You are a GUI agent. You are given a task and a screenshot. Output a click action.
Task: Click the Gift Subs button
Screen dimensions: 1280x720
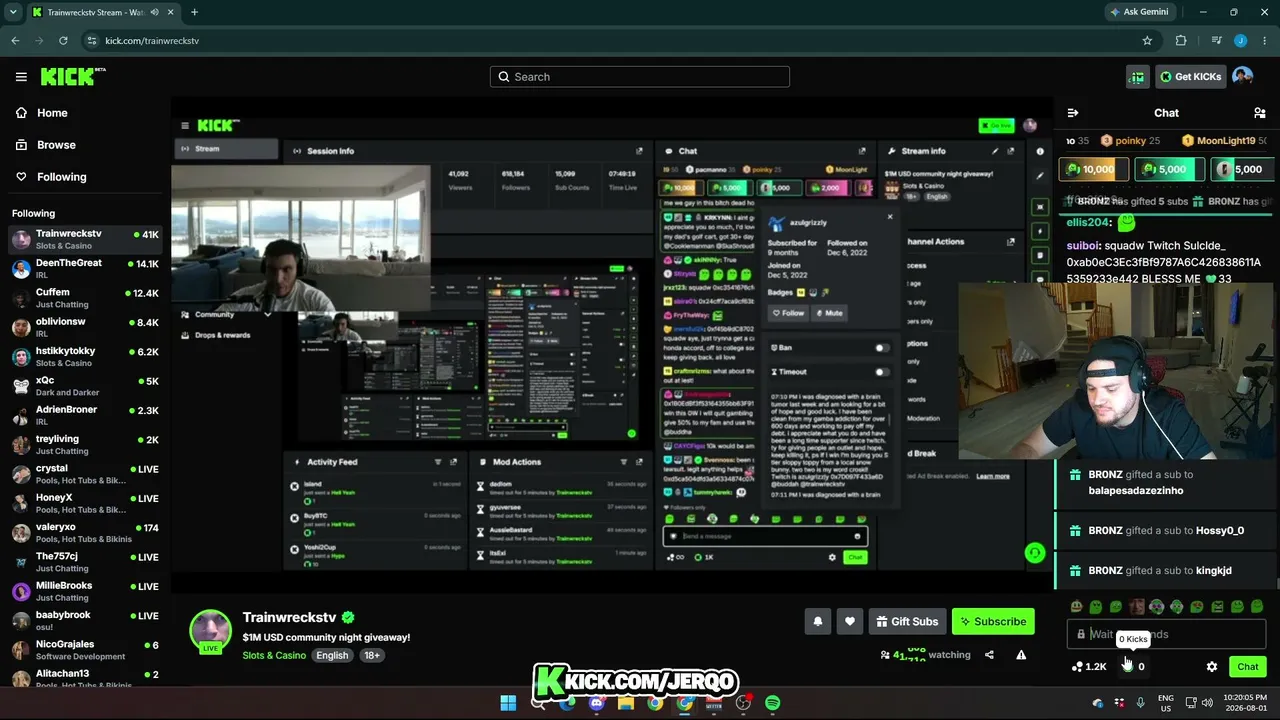point(907,621)
